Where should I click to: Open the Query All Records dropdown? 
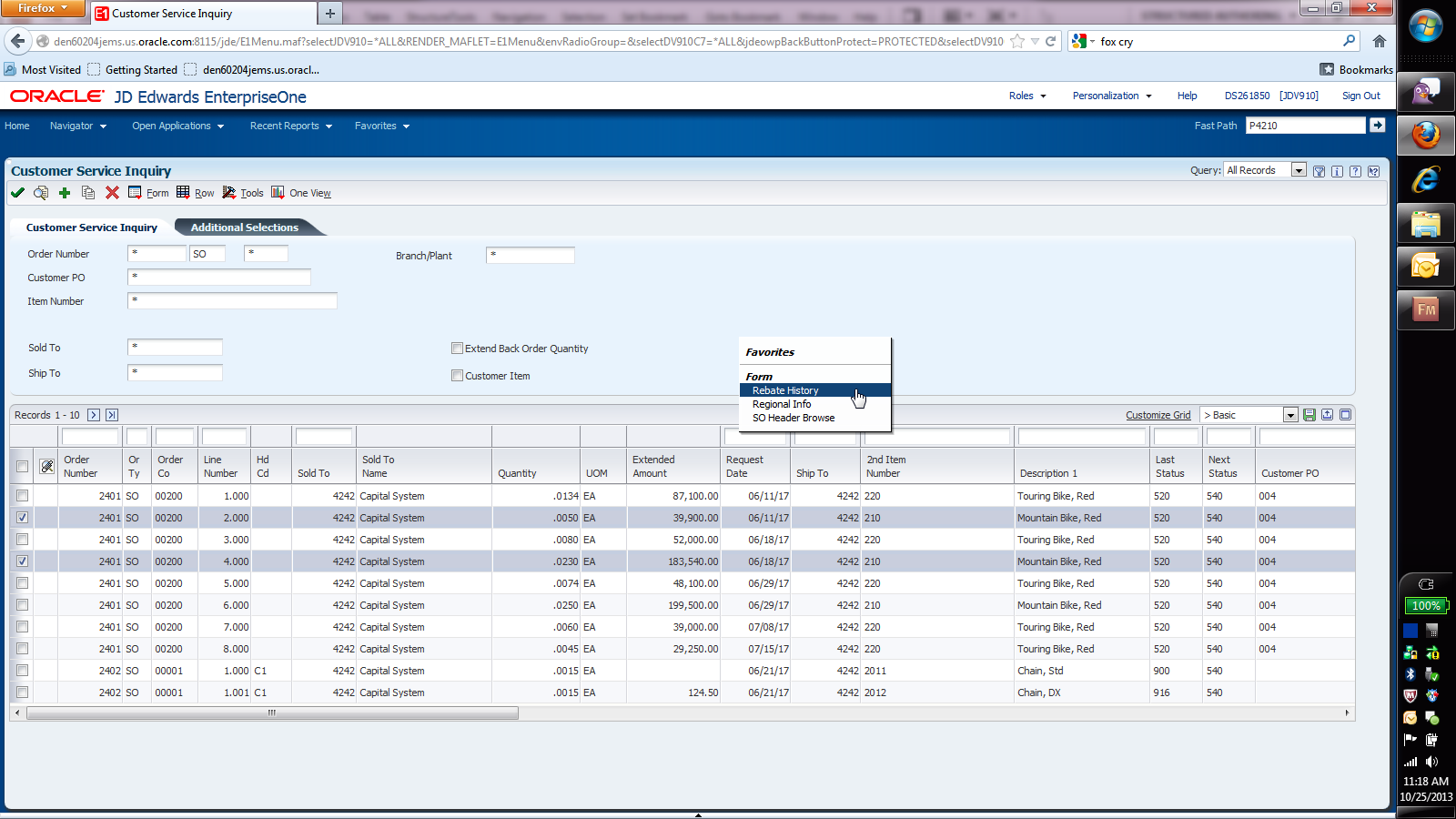[1299, 170]
